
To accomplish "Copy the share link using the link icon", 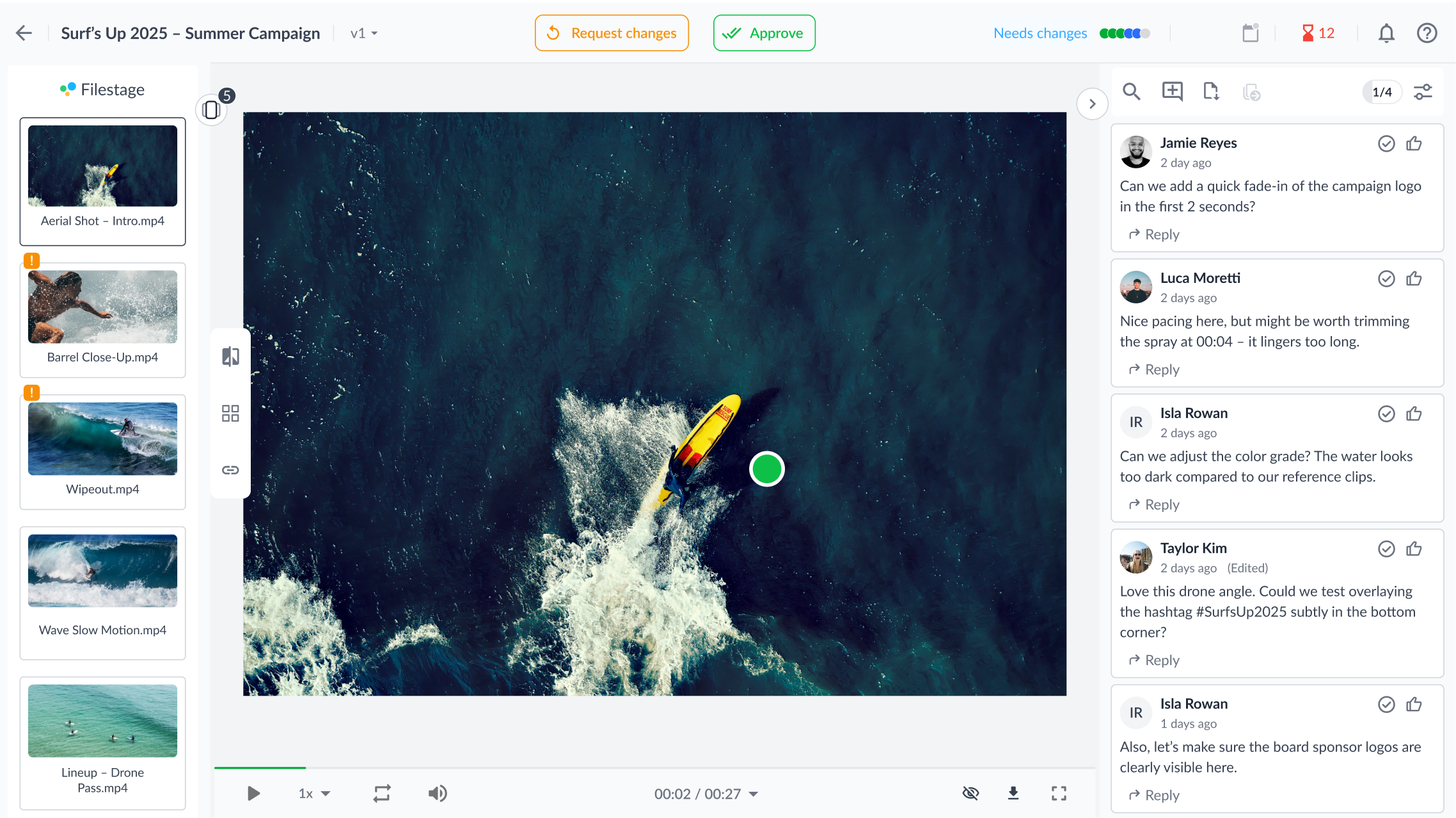I will pyautogui.click(x=230, y=470).
